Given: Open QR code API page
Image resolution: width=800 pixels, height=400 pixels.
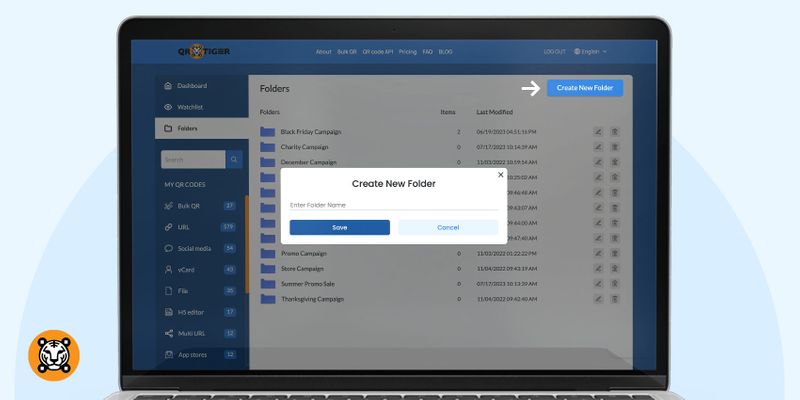Looking at the screenshot, I should (x=378, y=52).
